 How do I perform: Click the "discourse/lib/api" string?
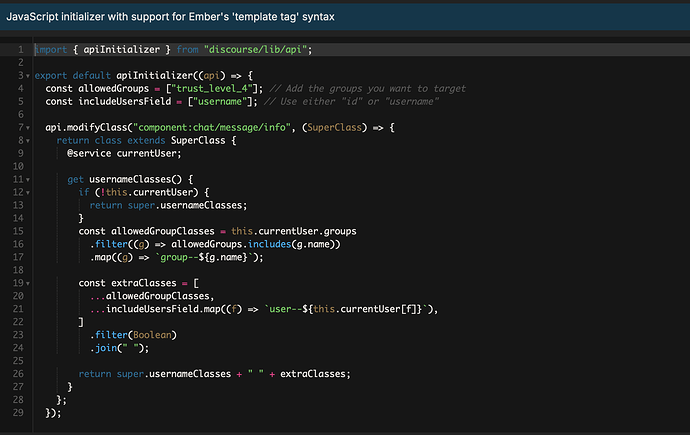coord(255,50)
